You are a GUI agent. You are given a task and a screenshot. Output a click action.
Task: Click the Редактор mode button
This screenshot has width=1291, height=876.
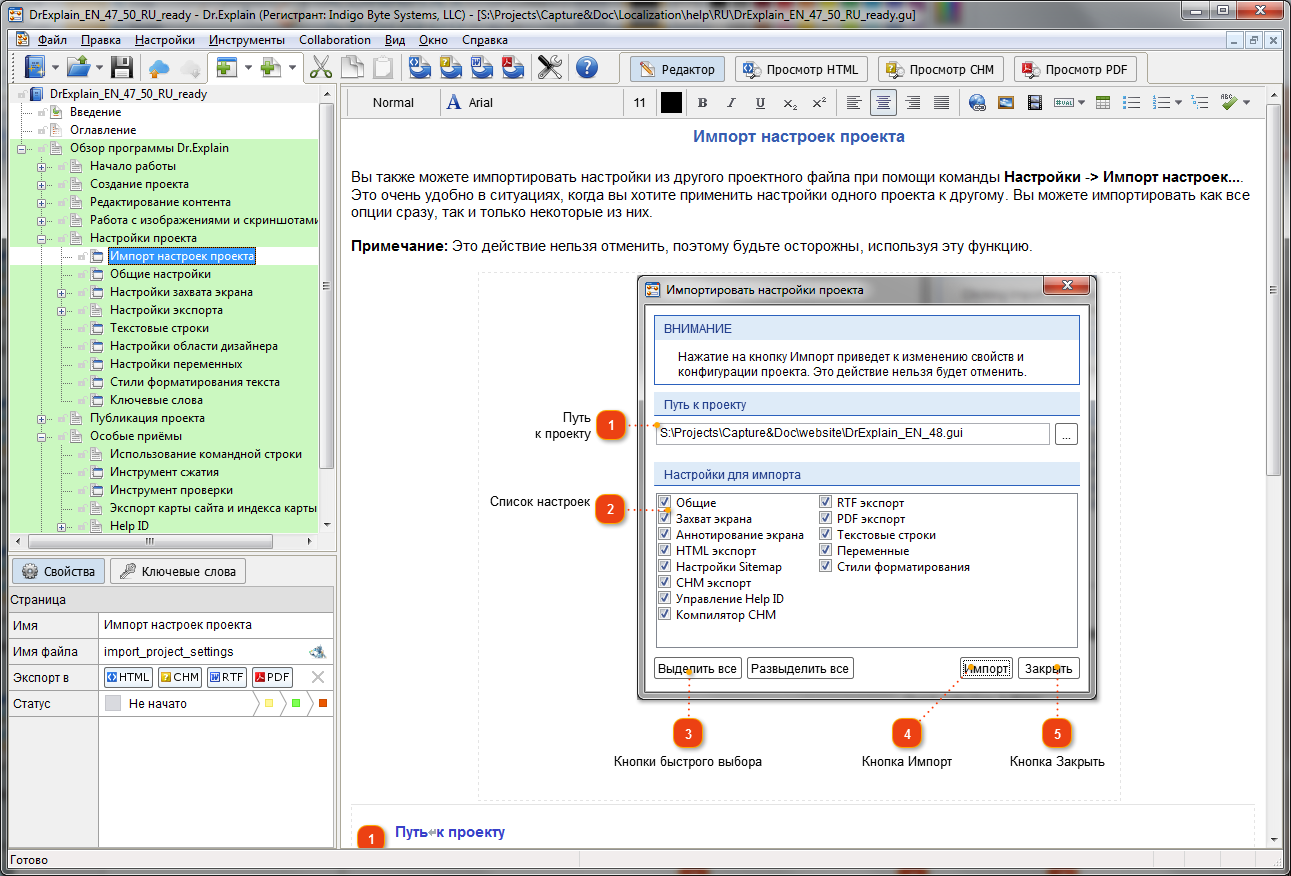[678, 69]
